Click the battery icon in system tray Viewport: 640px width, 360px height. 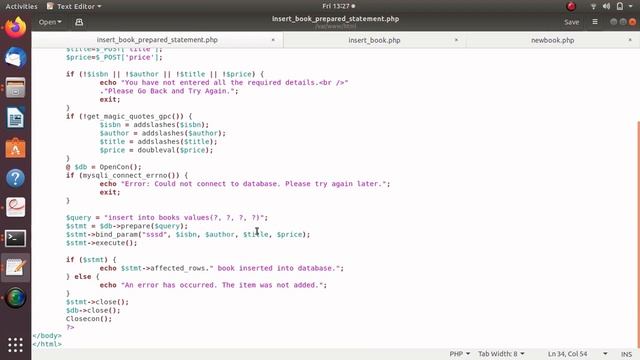(x=620, y=6)
